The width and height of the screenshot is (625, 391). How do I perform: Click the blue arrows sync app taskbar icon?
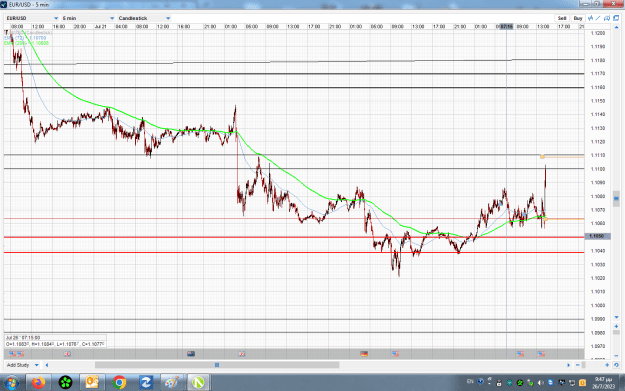pos(145,383)
